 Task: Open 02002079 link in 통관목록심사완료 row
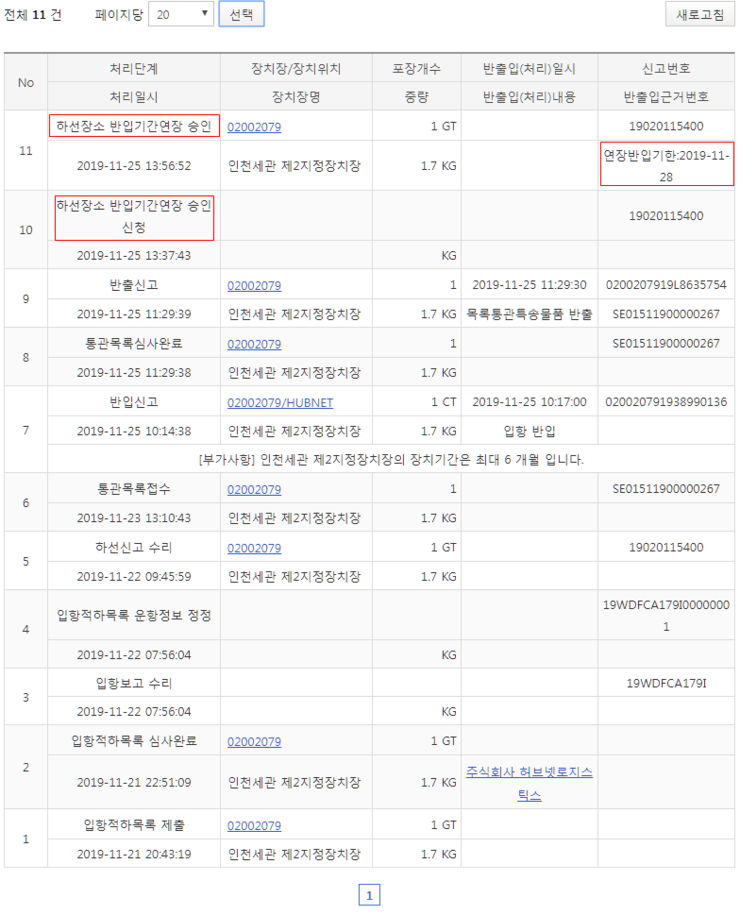(254, 344)
